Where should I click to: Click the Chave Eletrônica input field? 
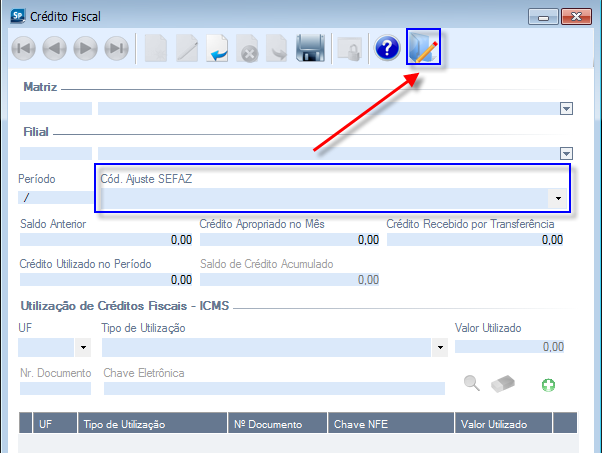coord(274,389)
